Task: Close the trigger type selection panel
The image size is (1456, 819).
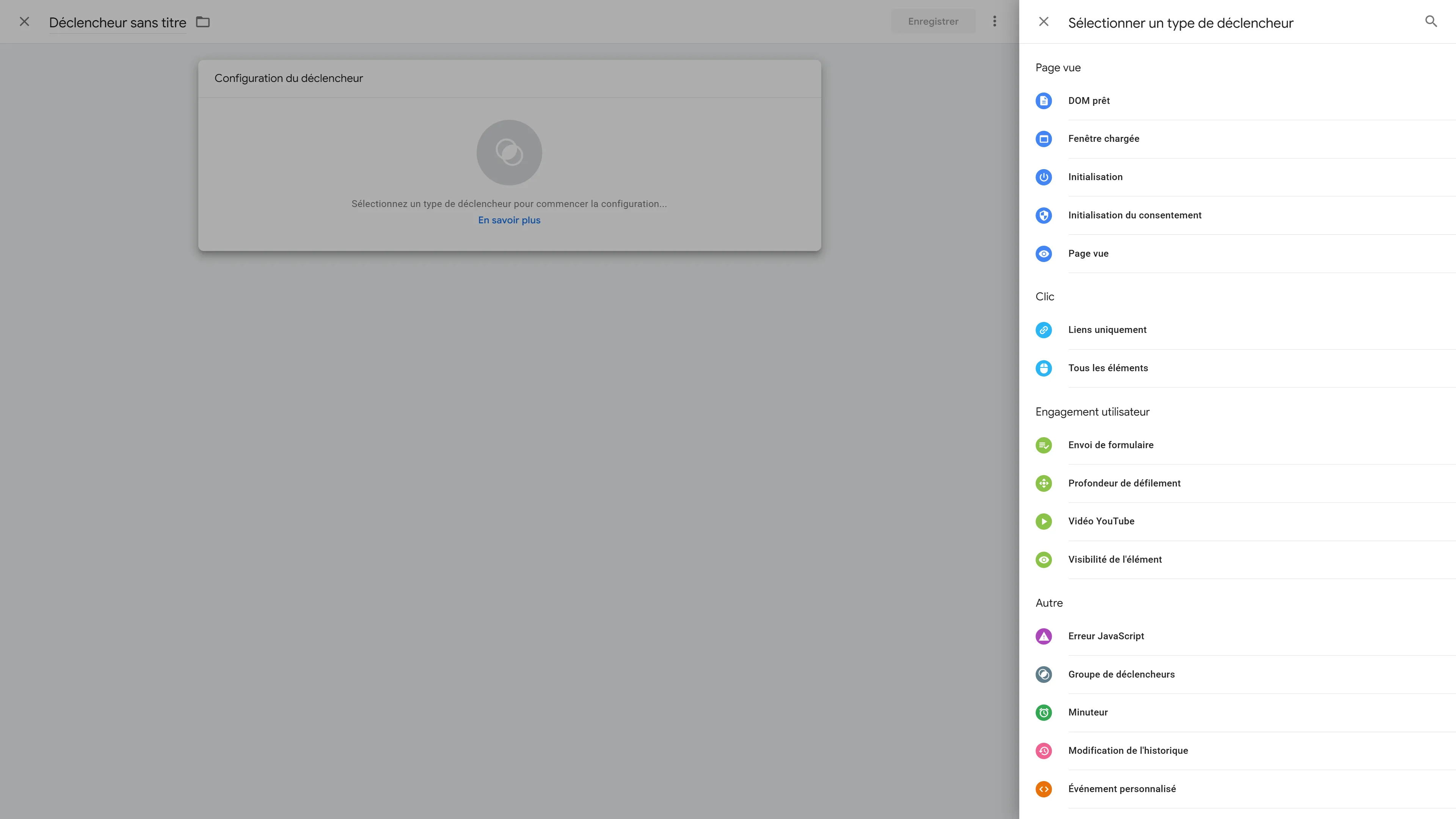Action: pos(1043,22)
